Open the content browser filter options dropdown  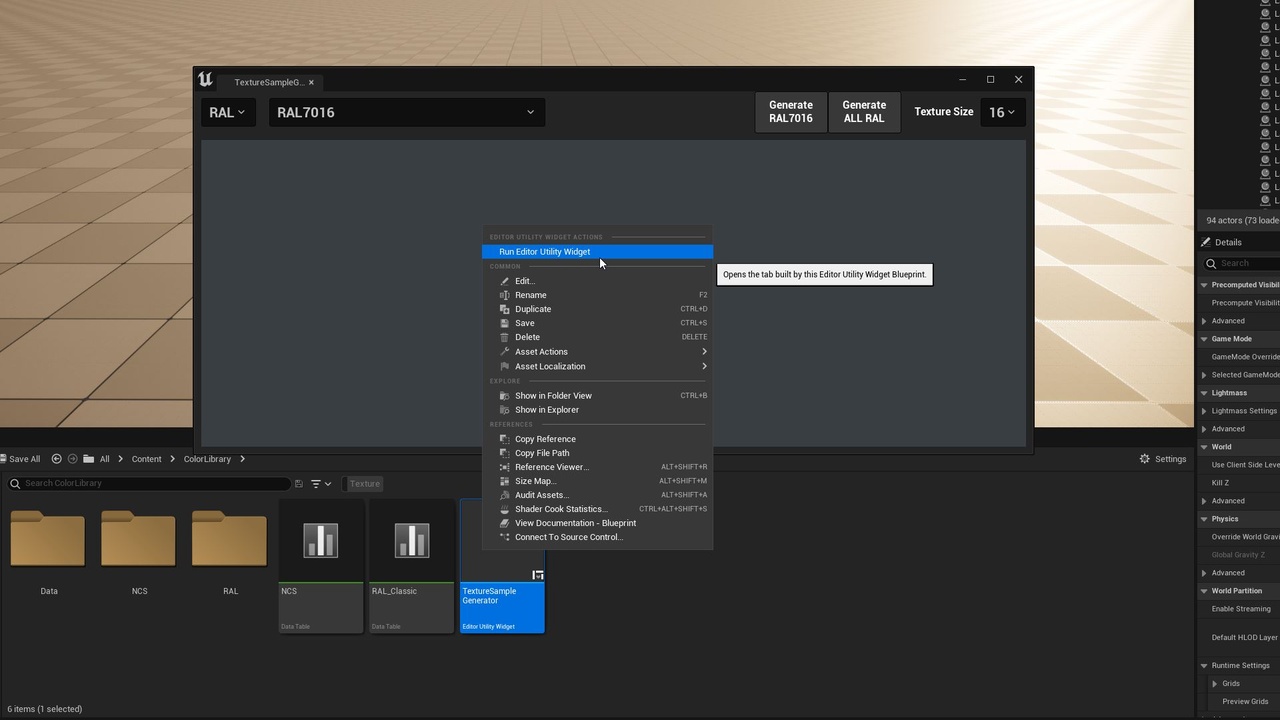(x=321, y=484)
